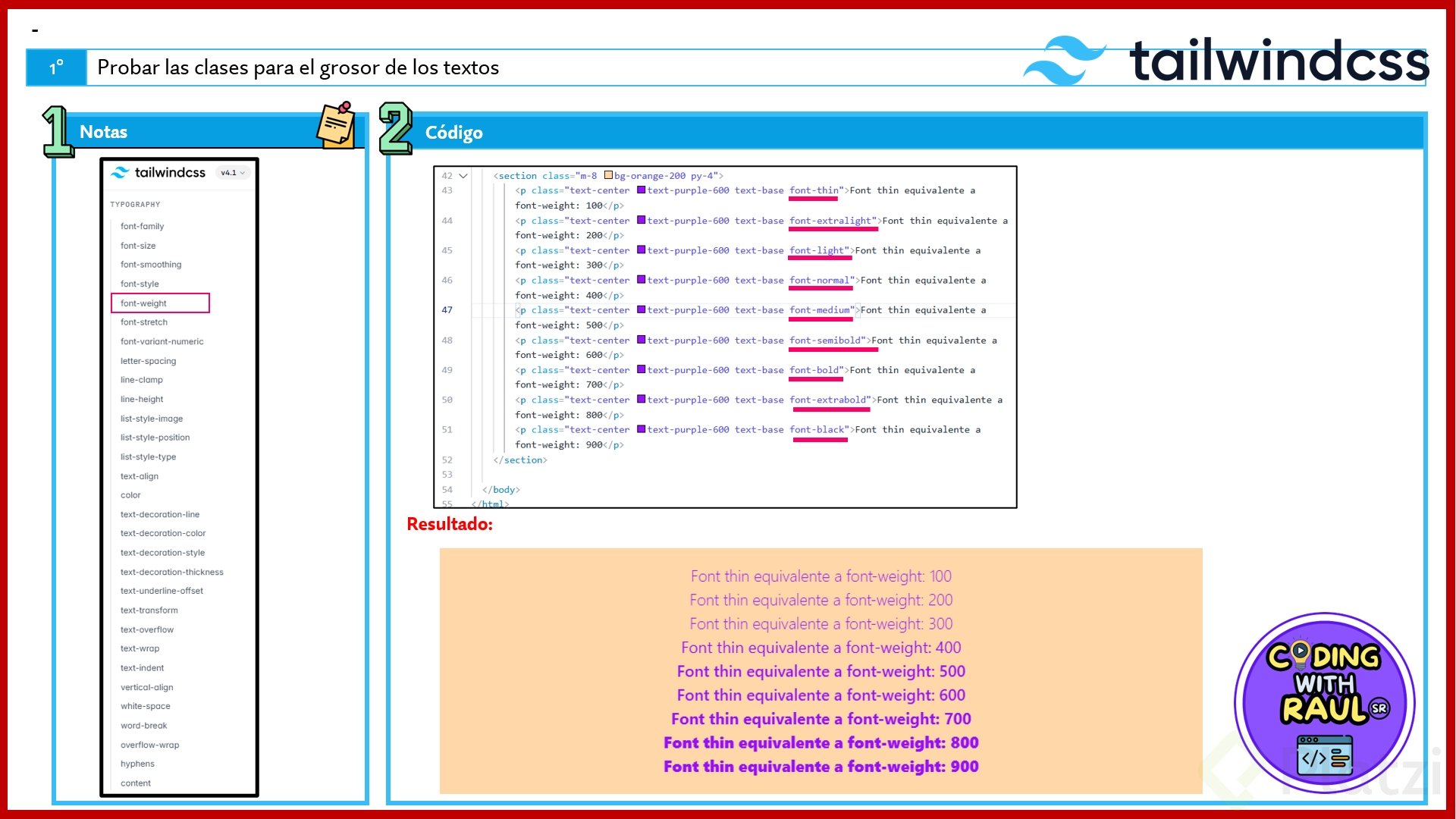Click the small Tailwind logo in docs sidebar

[120, 173]
